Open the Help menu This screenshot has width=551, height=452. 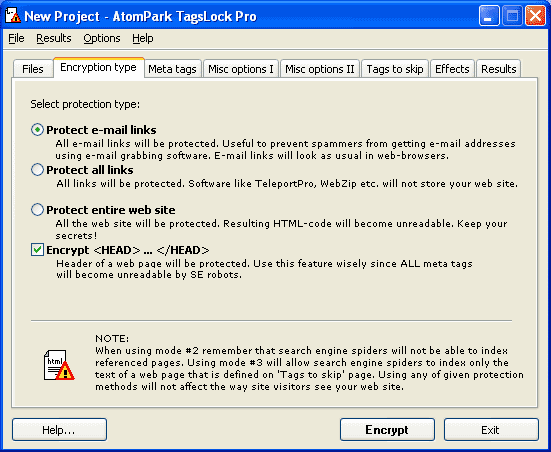(143, 38)
